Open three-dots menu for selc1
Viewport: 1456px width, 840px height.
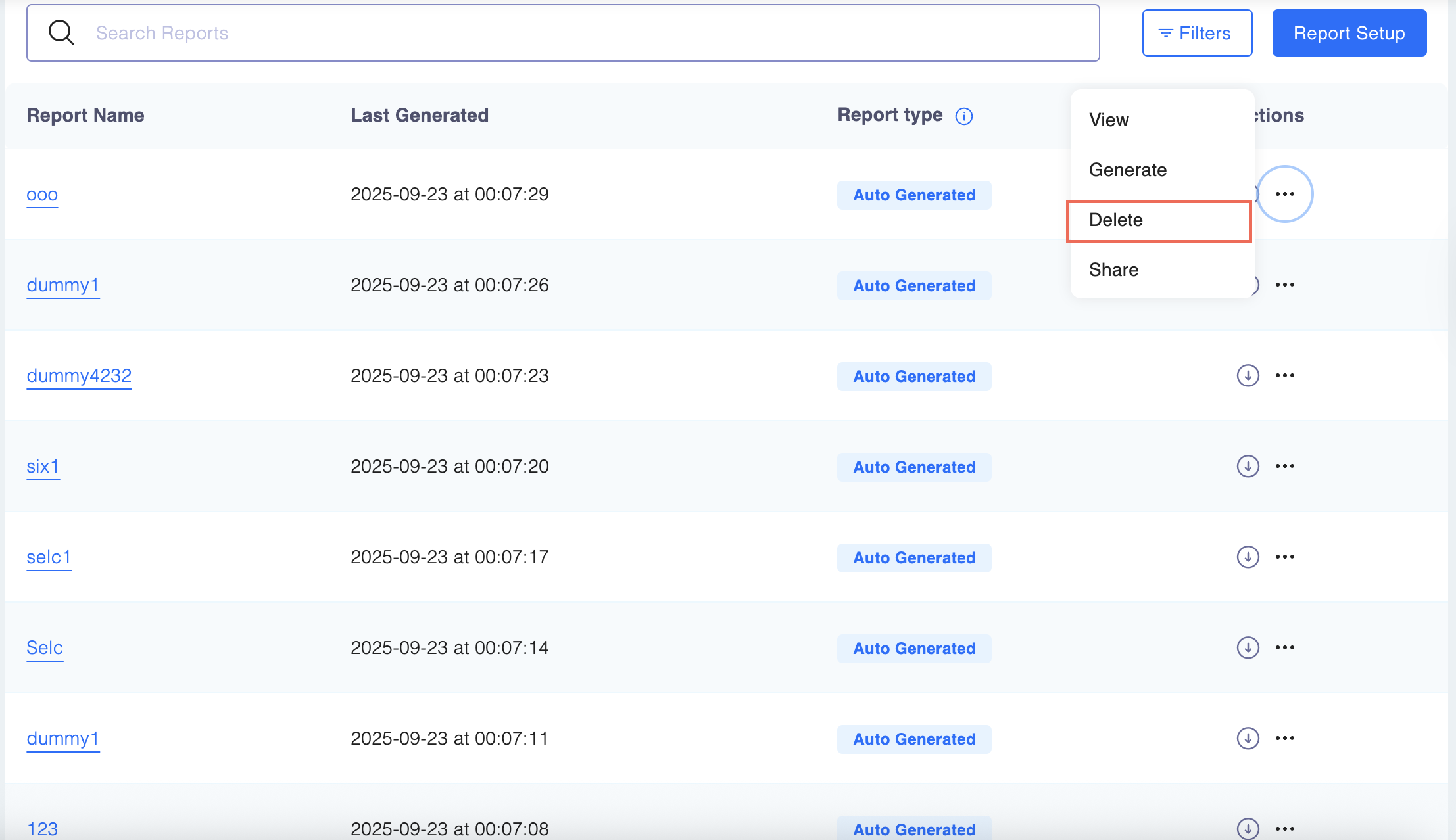coord(1284,557)
